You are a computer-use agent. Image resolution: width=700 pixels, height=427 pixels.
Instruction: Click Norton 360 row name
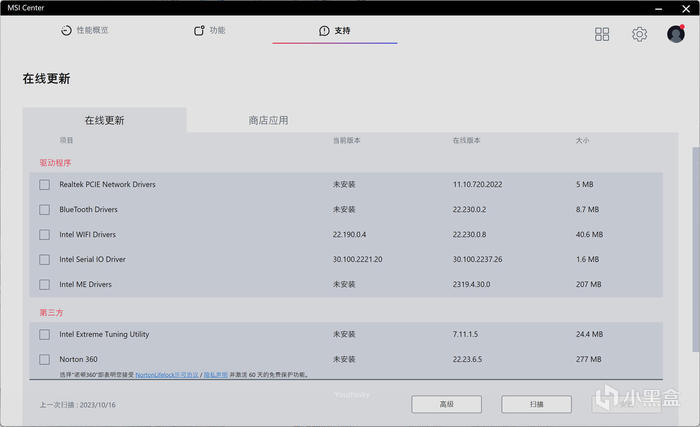[78, 360]
